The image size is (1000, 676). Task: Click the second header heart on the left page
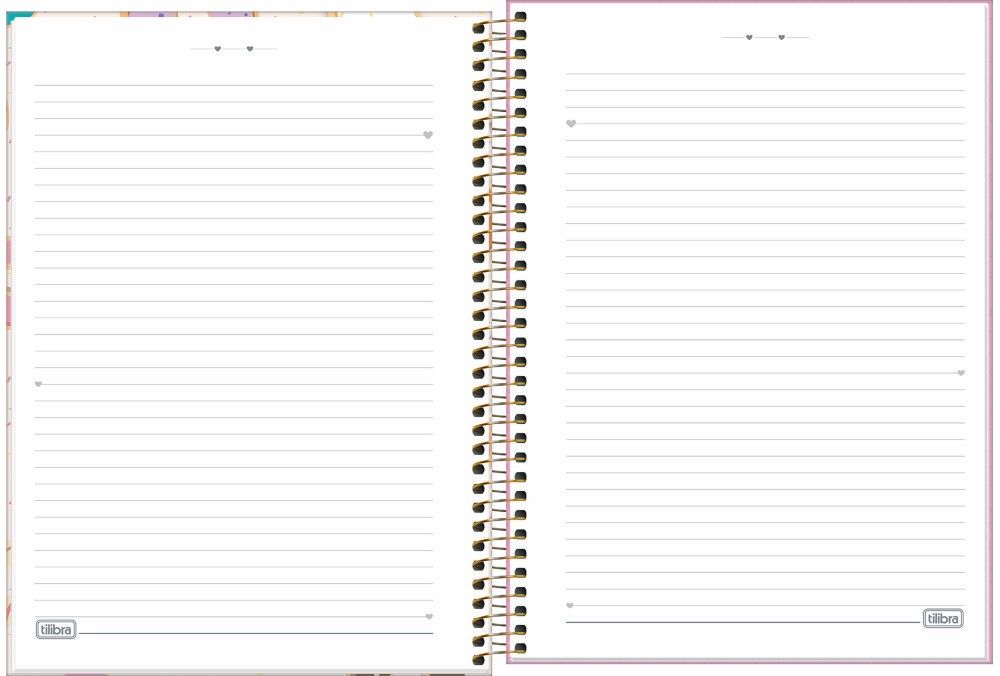pos(250,48)
